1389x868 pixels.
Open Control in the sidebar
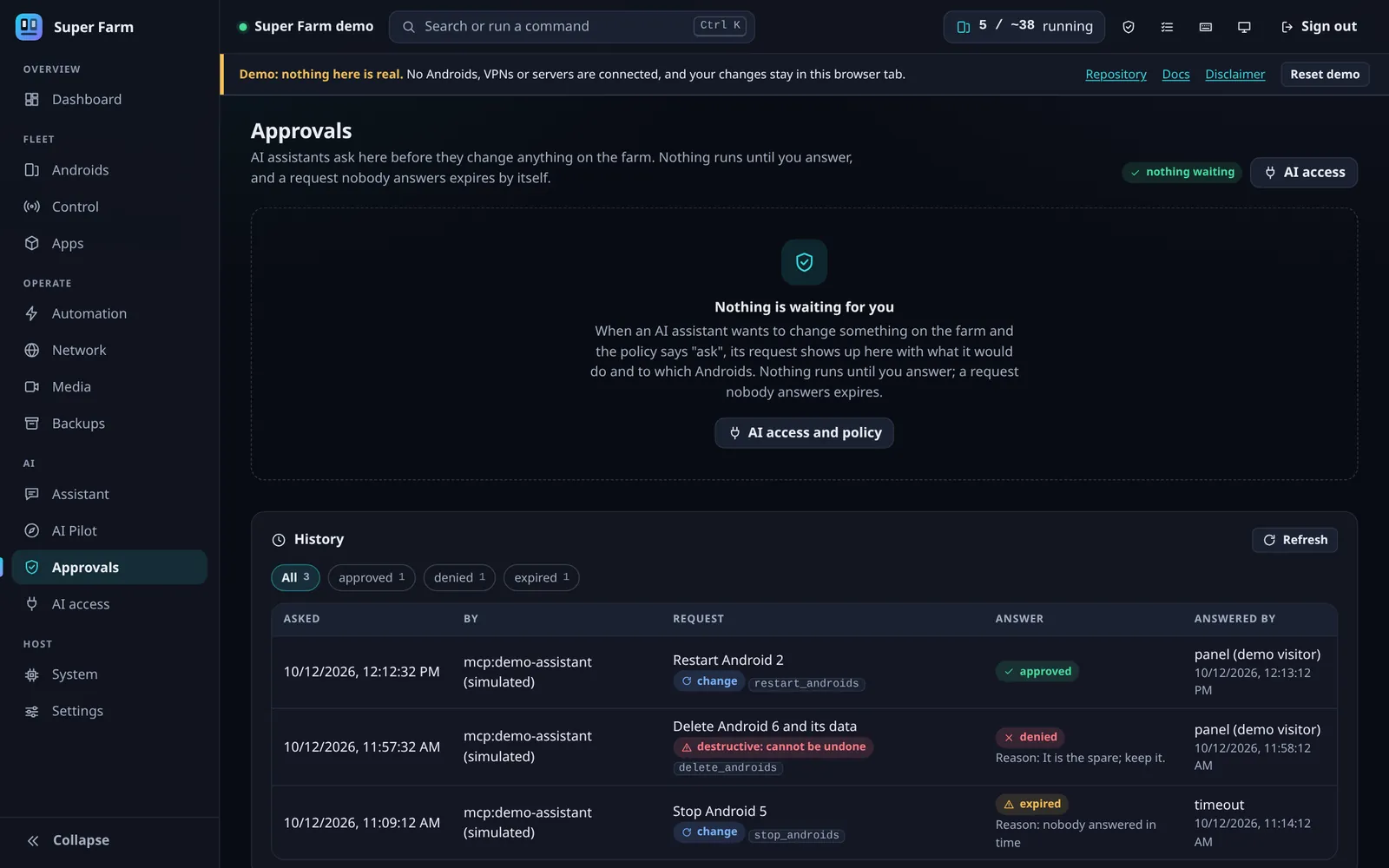(x=109, y=207)
